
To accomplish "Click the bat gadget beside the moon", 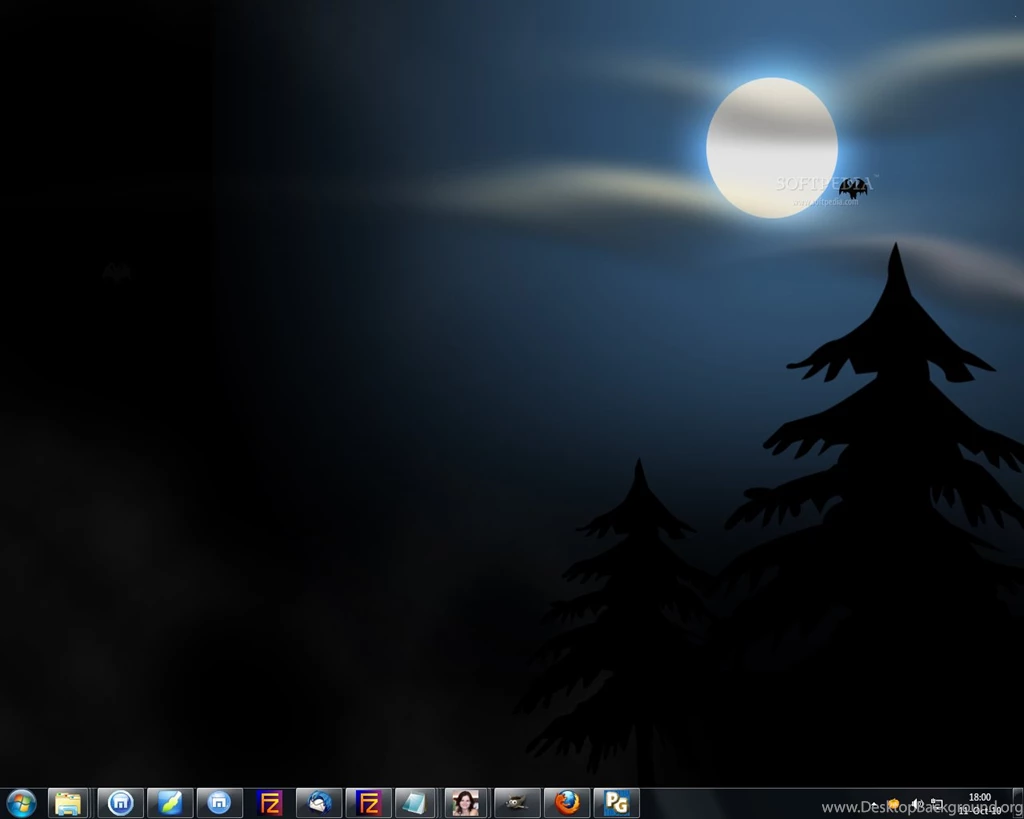I will point(853,187).
